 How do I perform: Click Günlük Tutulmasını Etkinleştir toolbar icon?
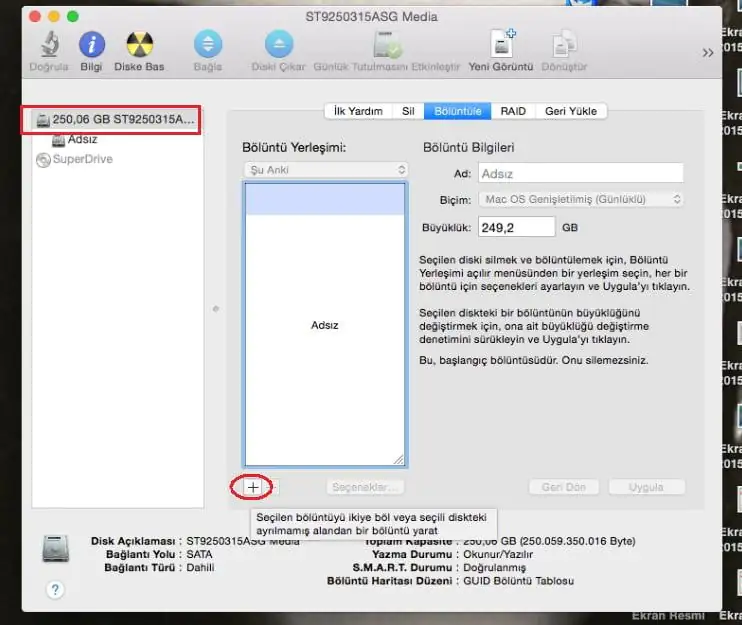tap(387, 44)
